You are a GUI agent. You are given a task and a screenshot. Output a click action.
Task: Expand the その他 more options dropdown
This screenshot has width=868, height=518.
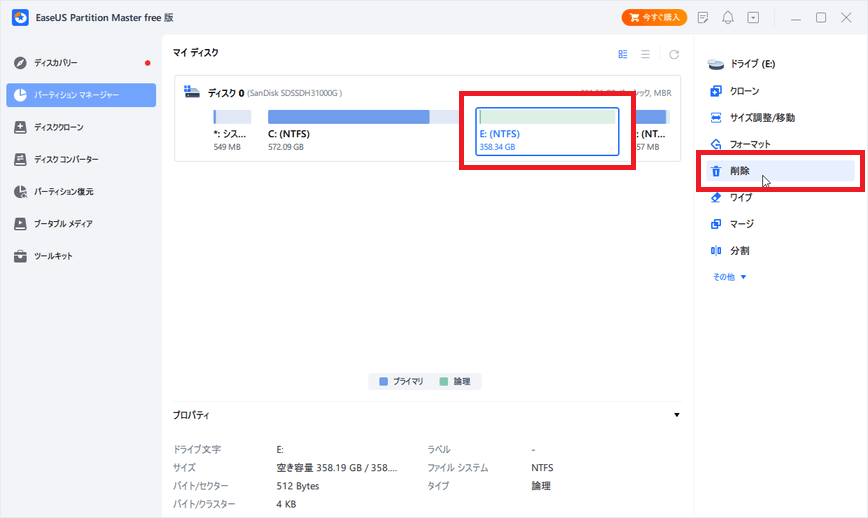tap(729, 277)
